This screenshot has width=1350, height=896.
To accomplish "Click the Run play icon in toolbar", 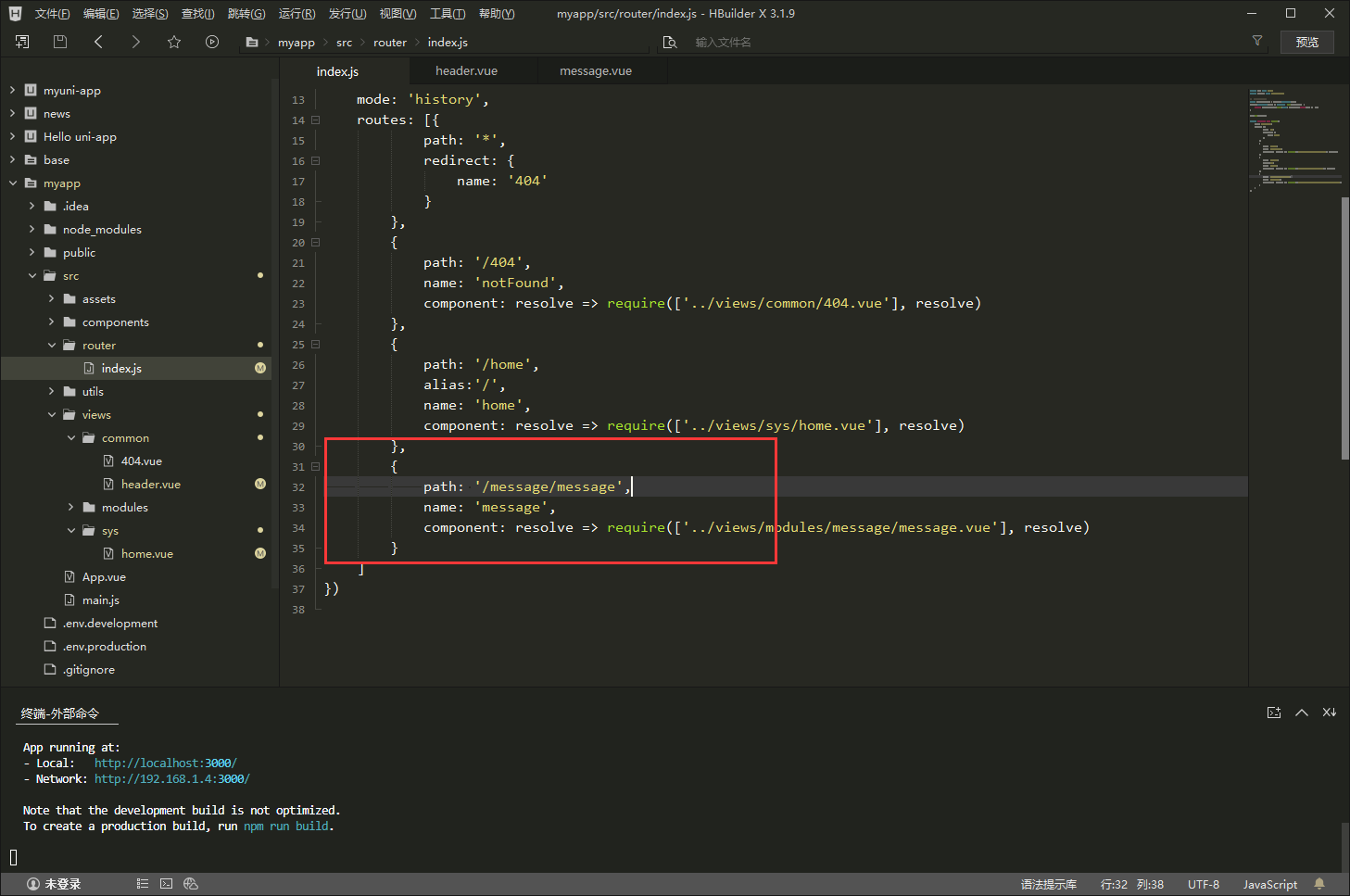I will (212, 42).
